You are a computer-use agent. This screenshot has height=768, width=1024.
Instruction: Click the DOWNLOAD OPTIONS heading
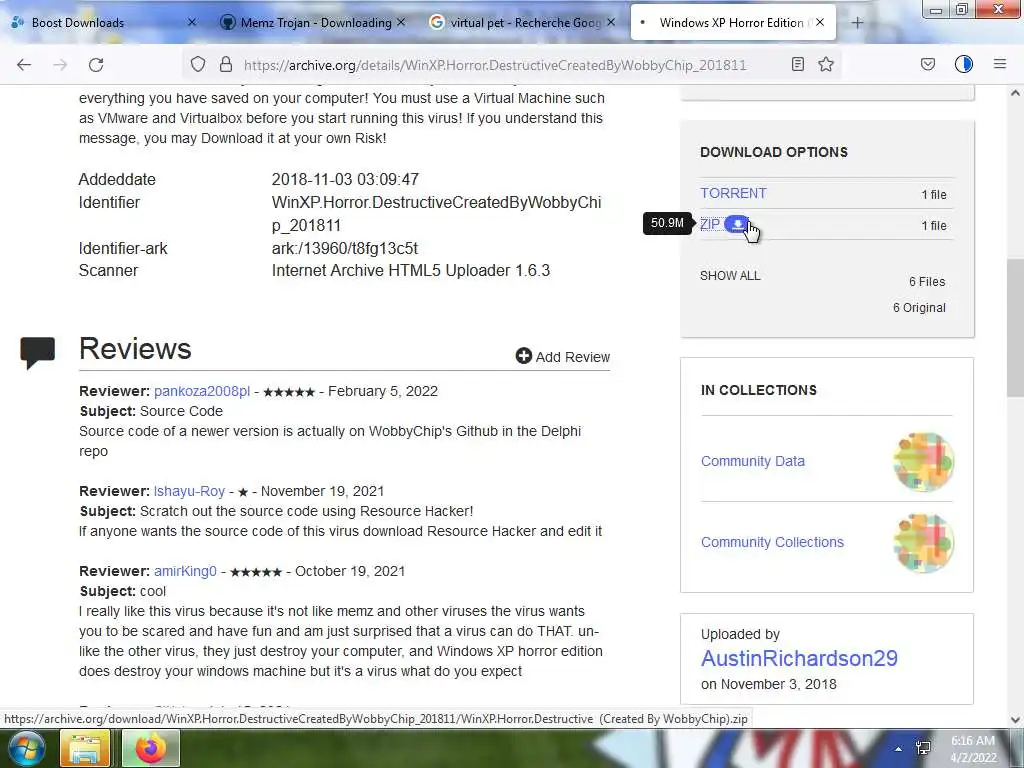774,152
